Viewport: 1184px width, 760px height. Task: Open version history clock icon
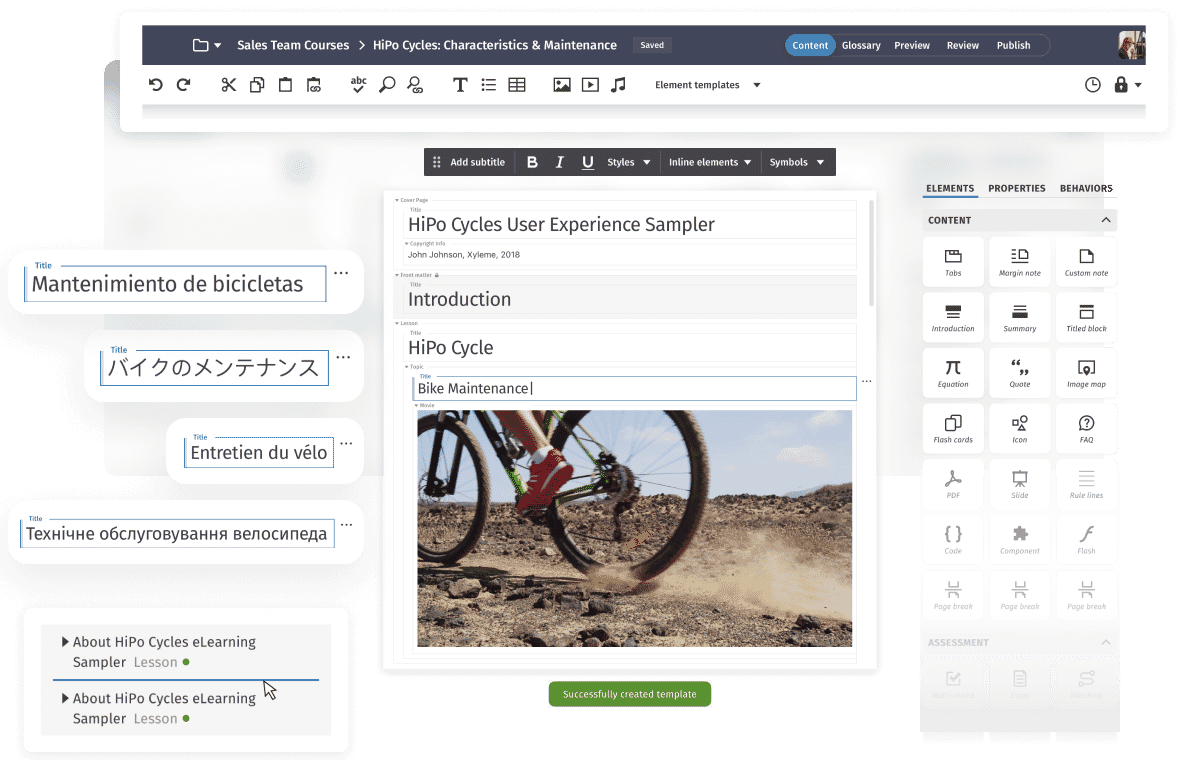tap(1093, 85)
